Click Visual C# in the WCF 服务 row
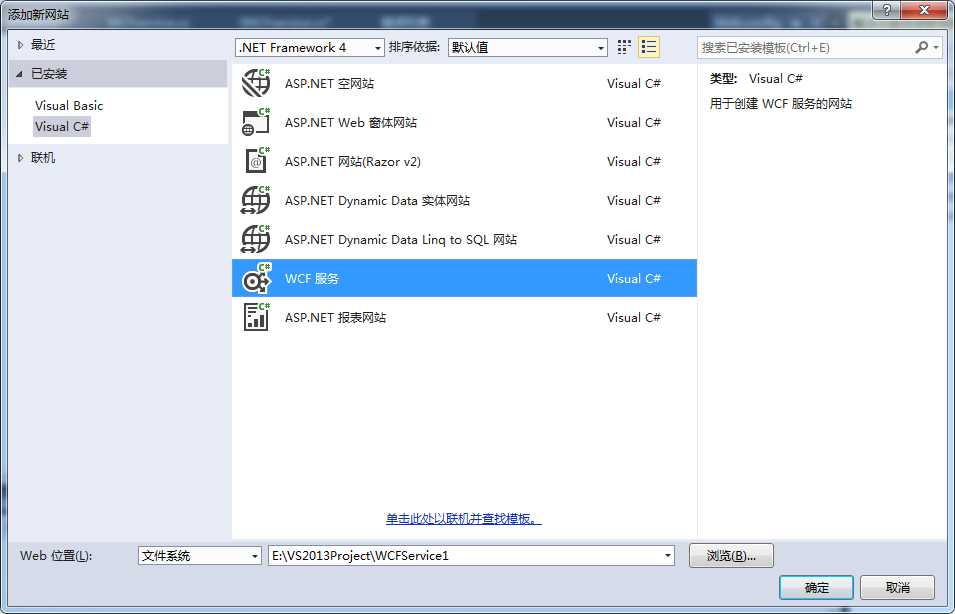The image size is (955, 614). [634, 278]
